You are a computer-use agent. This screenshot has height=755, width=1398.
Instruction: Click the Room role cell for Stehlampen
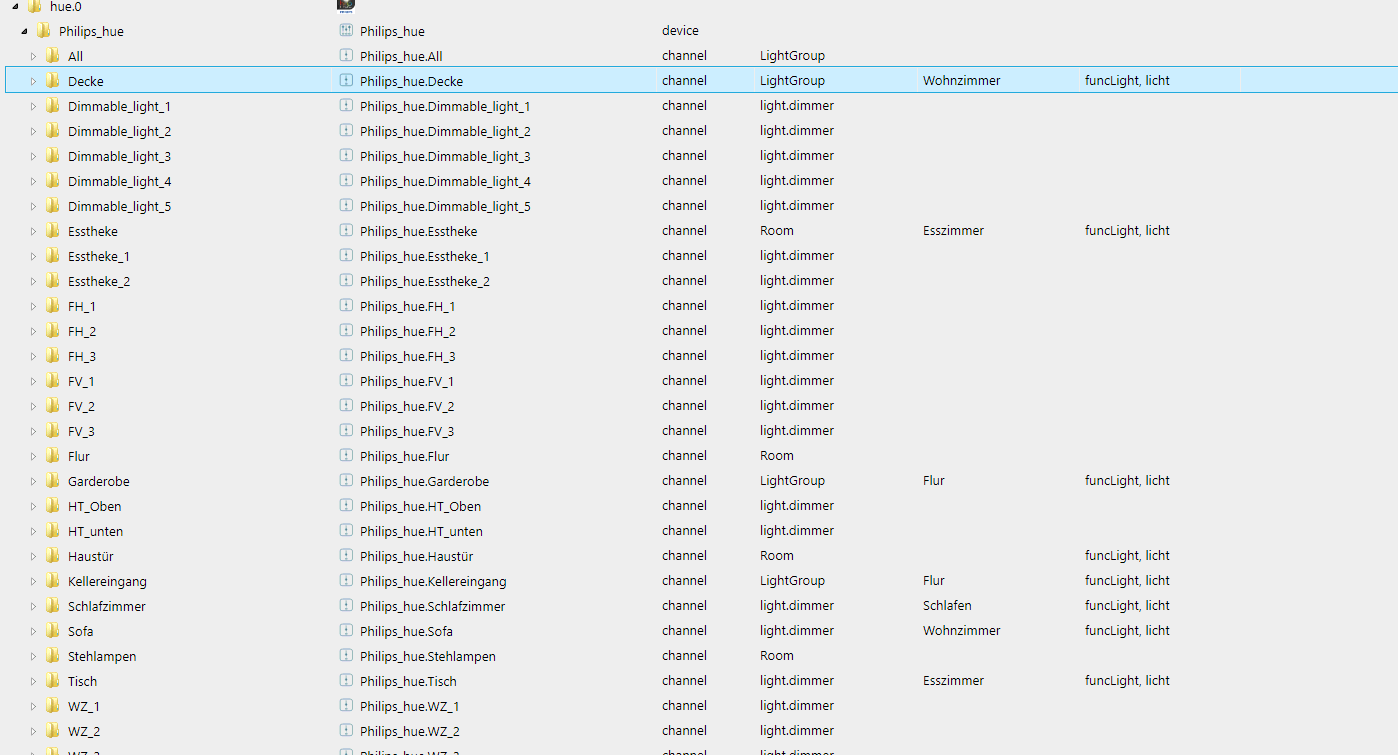point(777,656)
